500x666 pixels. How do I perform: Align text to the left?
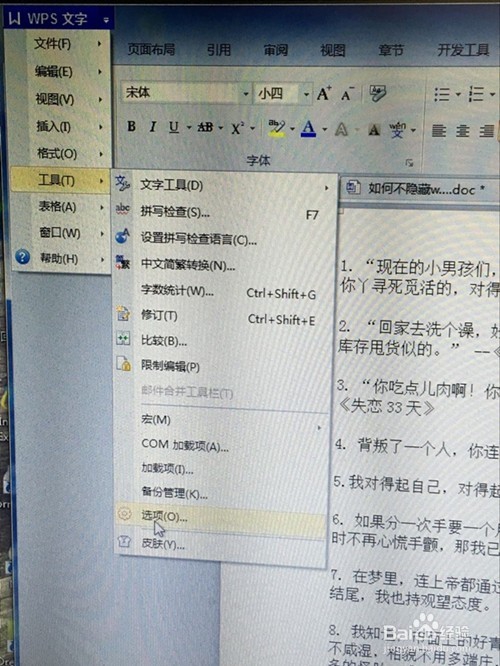coord(439,130)
